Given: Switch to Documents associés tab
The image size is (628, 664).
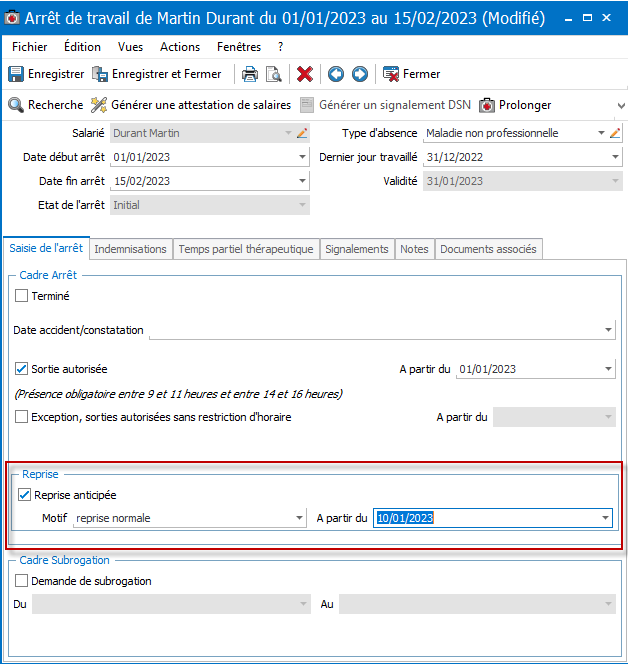Looking at the screenshot, I should 488,249.
